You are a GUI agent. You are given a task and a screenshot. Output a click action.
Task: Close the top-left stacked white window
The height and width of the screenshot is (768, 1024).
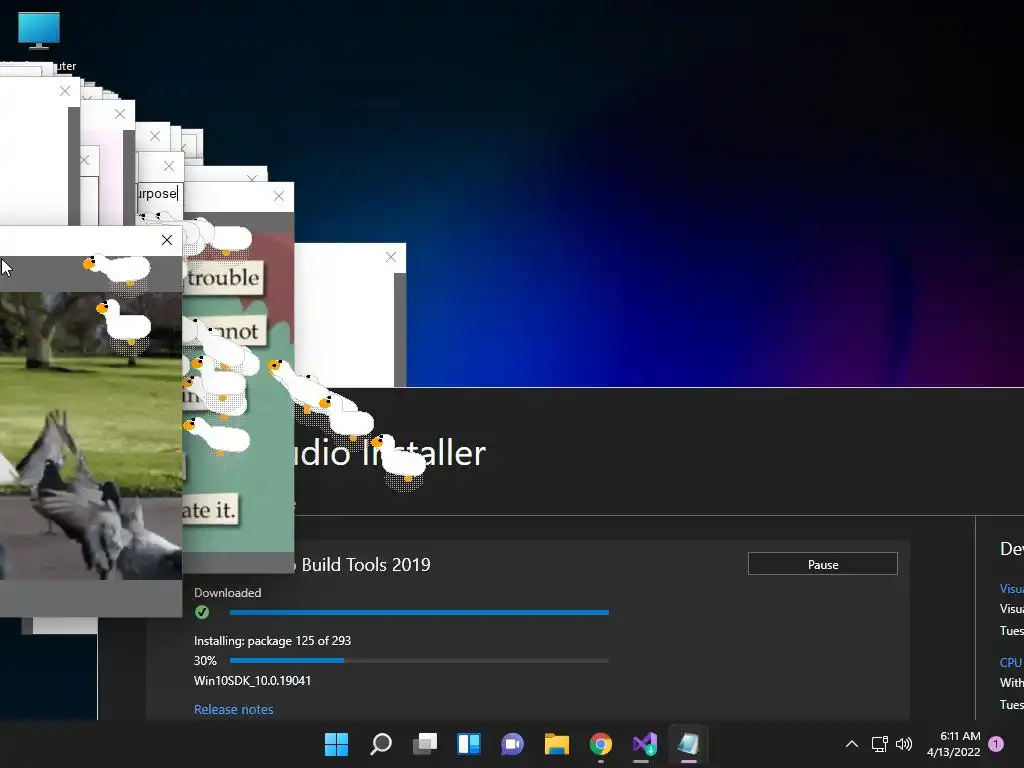(65, 91)
